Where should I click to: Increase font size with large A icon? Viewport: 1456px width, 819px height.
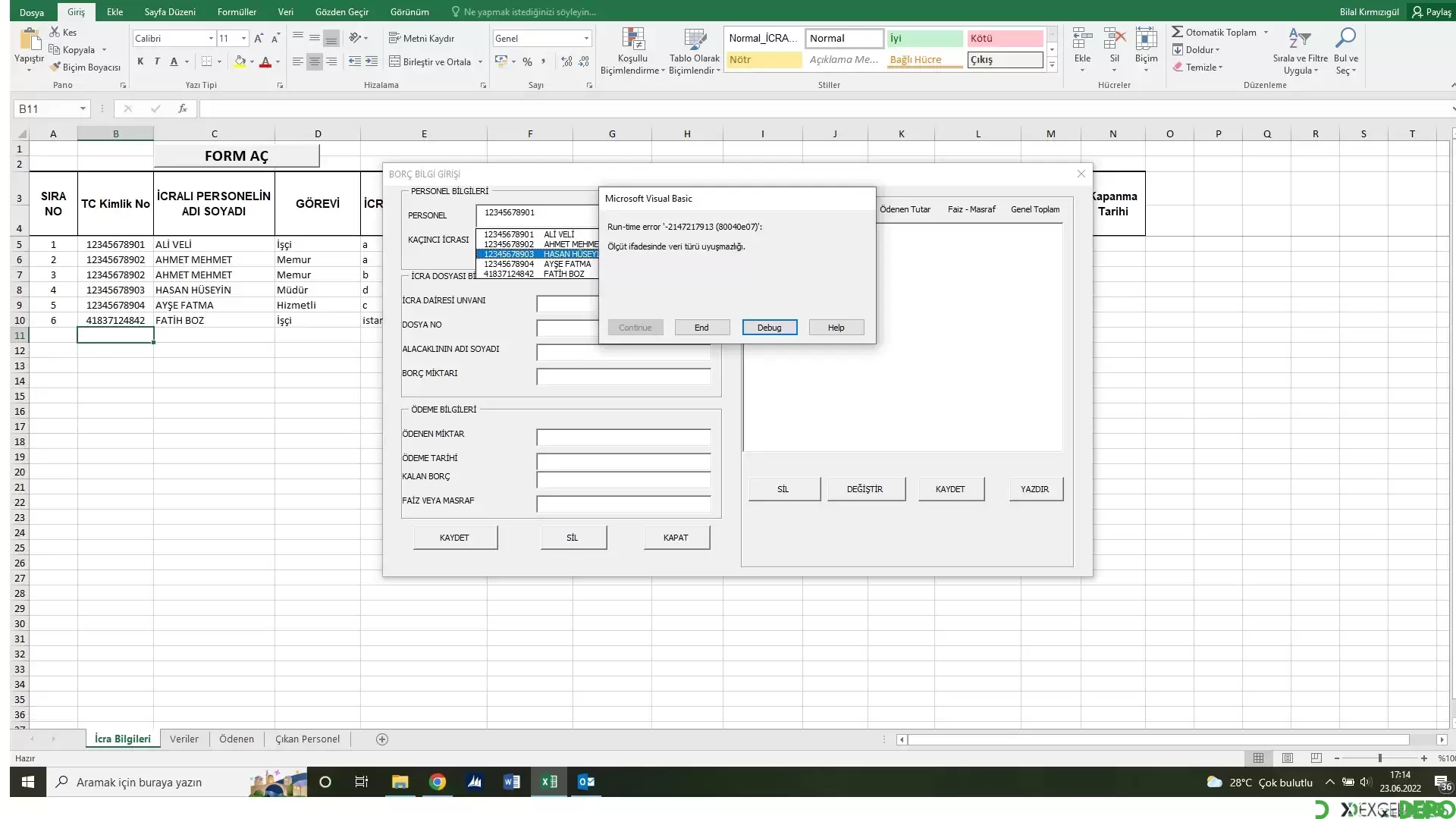259,38
